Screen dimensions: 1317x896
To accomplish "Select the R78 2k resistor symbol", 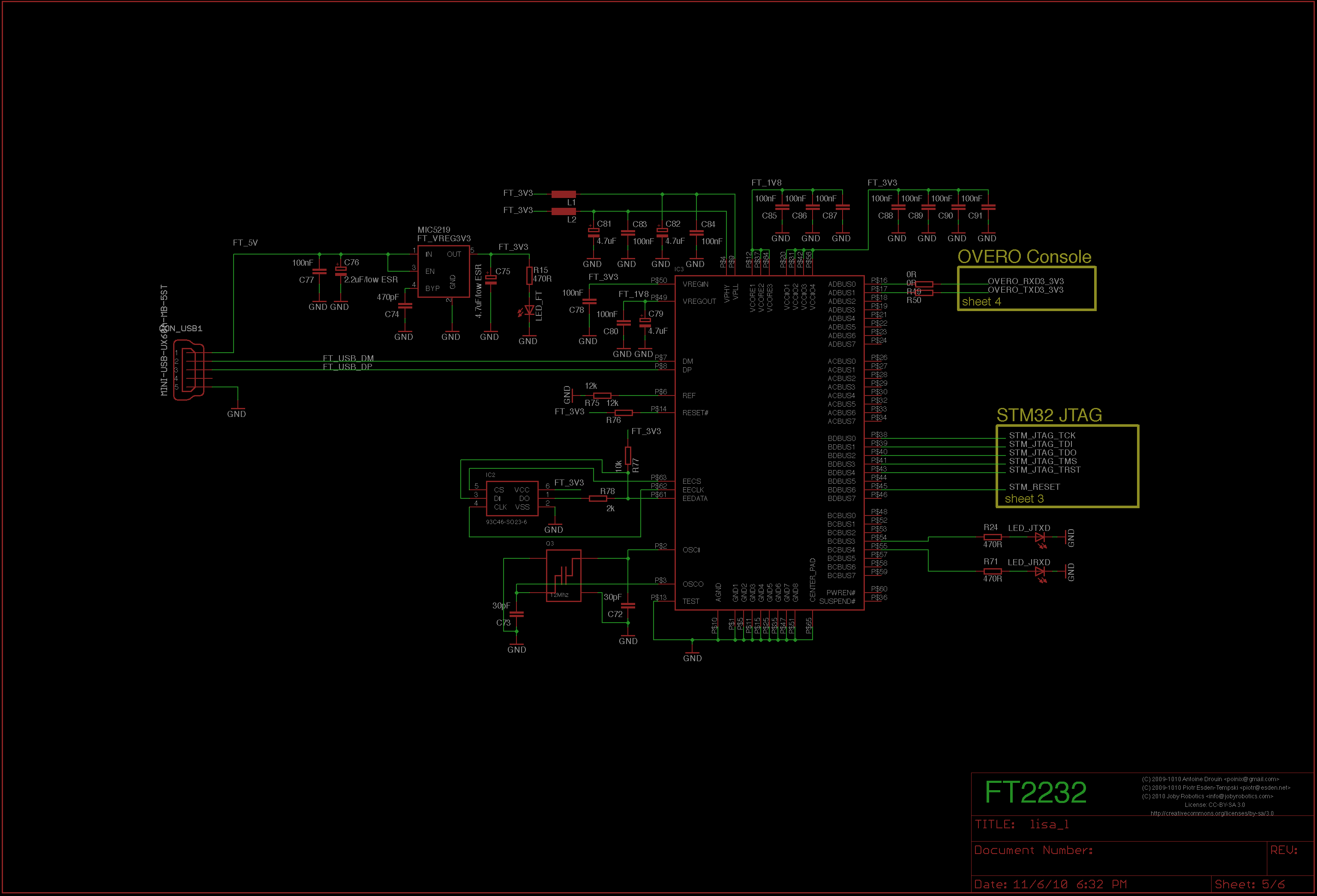I will [598, 499].
